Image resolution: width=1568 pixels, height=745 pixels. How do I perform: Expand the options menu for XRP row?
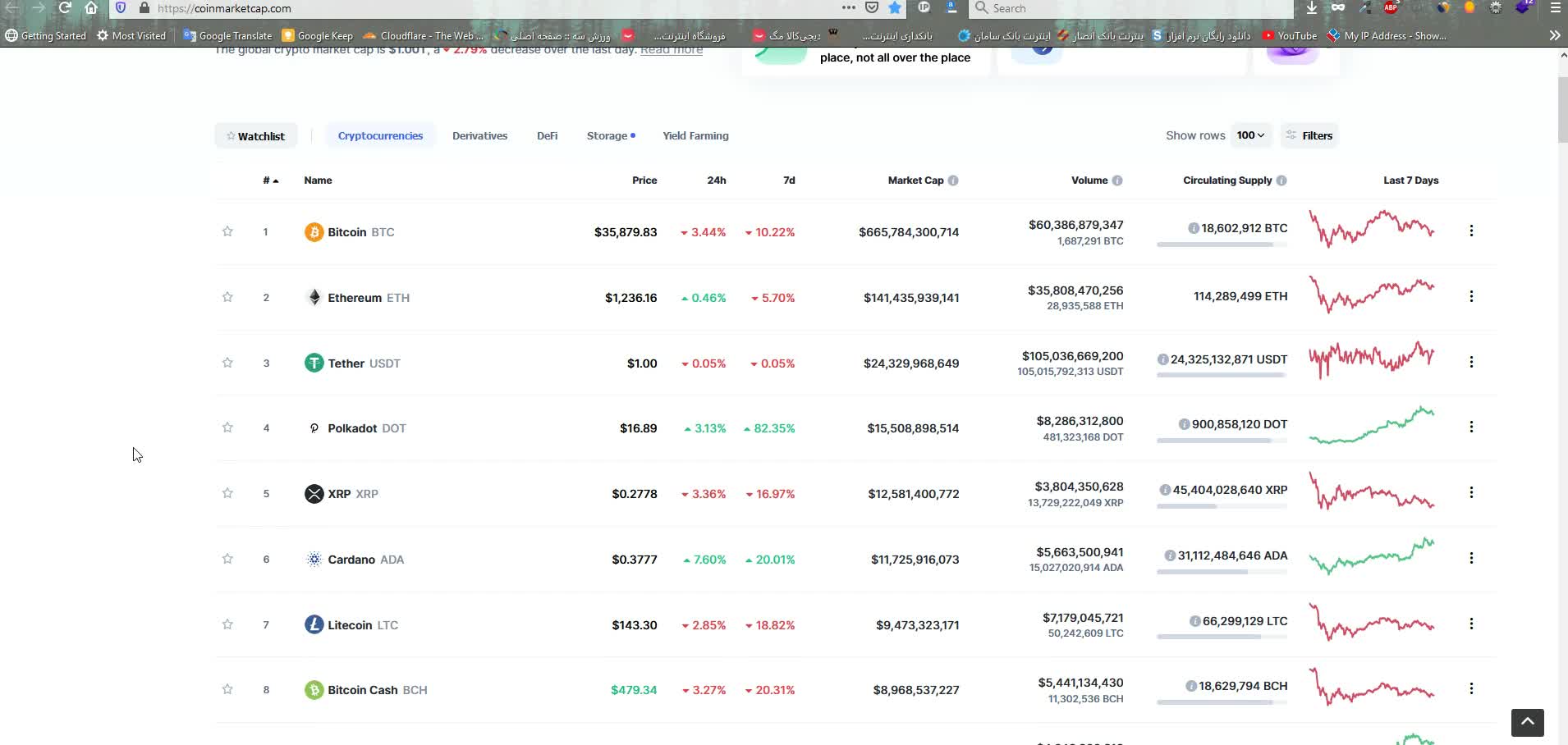coord(1470,492)
